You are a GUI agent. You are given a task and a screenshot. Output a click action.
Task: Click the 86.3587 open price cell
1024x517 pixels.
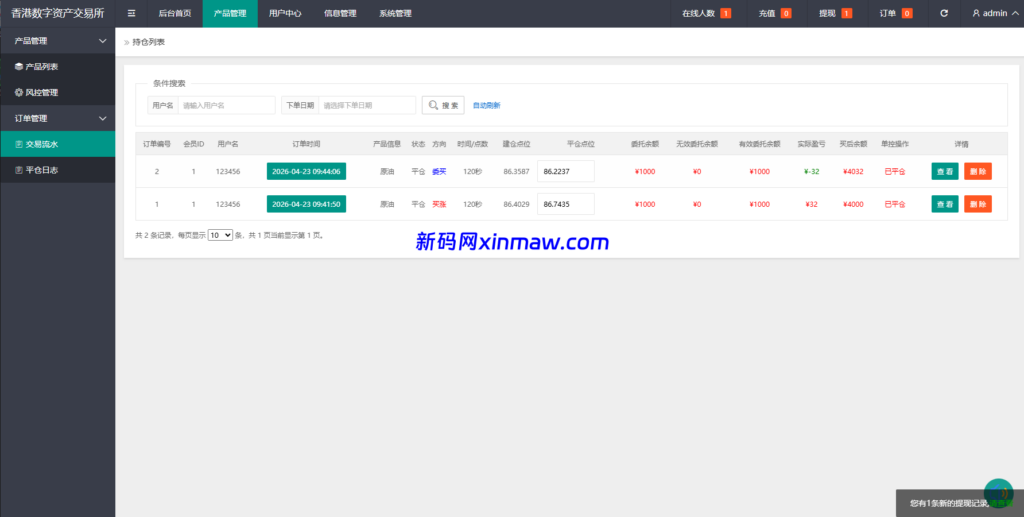point(517,172)
